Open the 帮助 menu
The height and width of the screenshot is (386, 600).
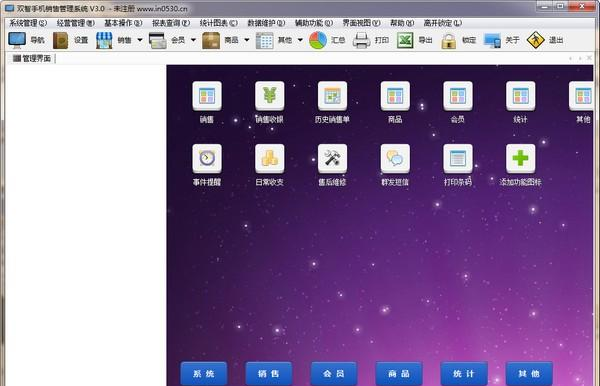click(x=402, y=23)
